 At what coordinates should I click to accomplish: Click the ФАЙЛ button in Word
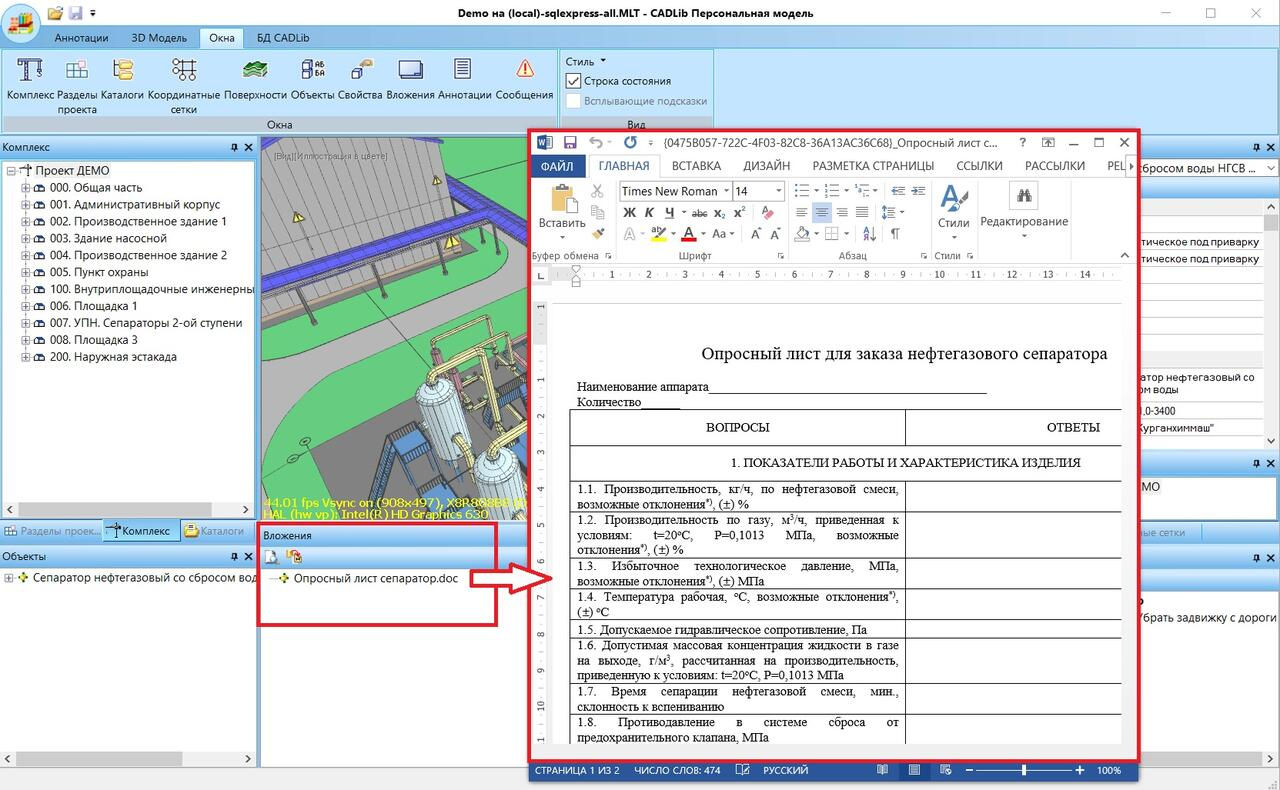(557, 166)
